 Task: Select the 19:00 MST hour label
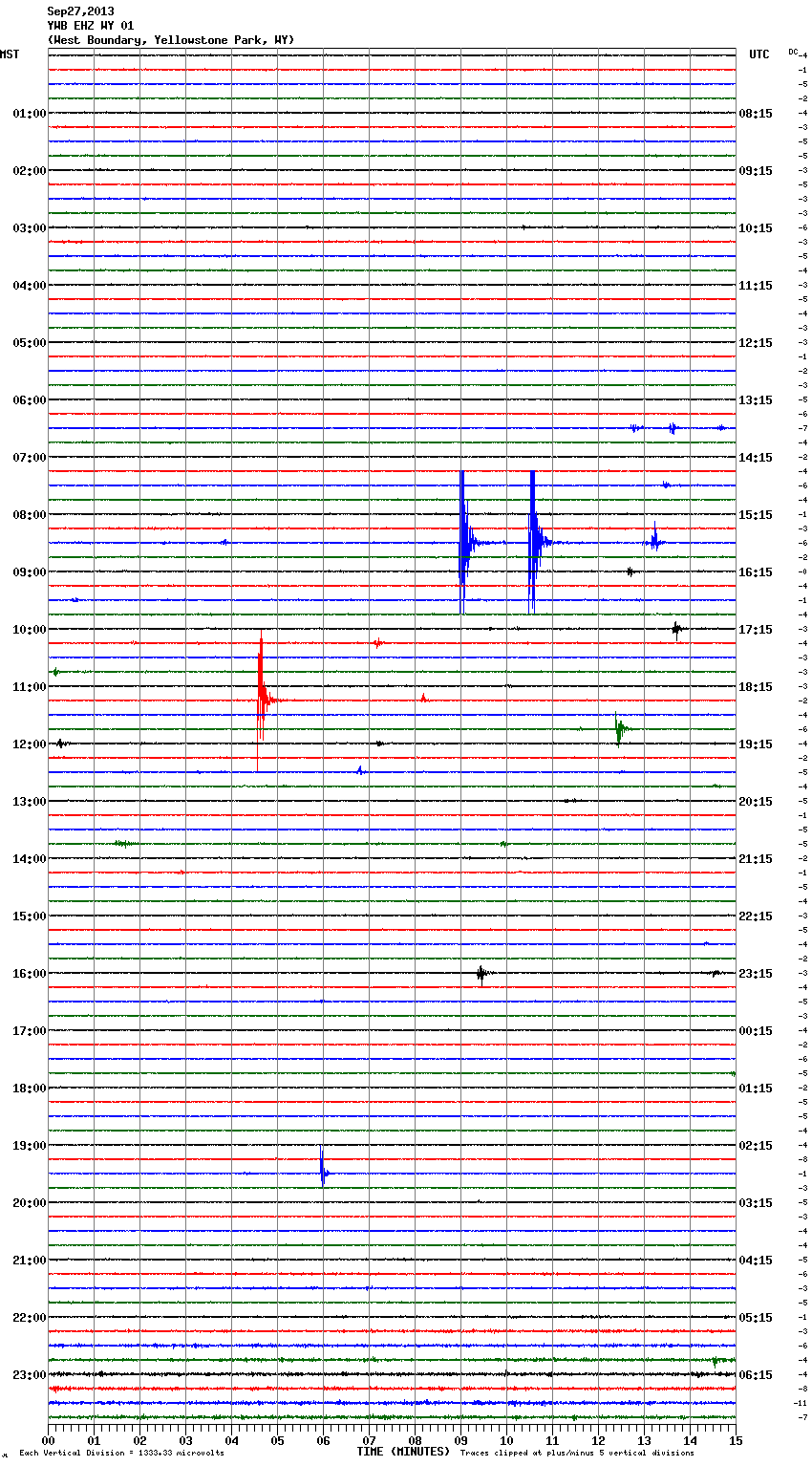[x=29, y=1146]
